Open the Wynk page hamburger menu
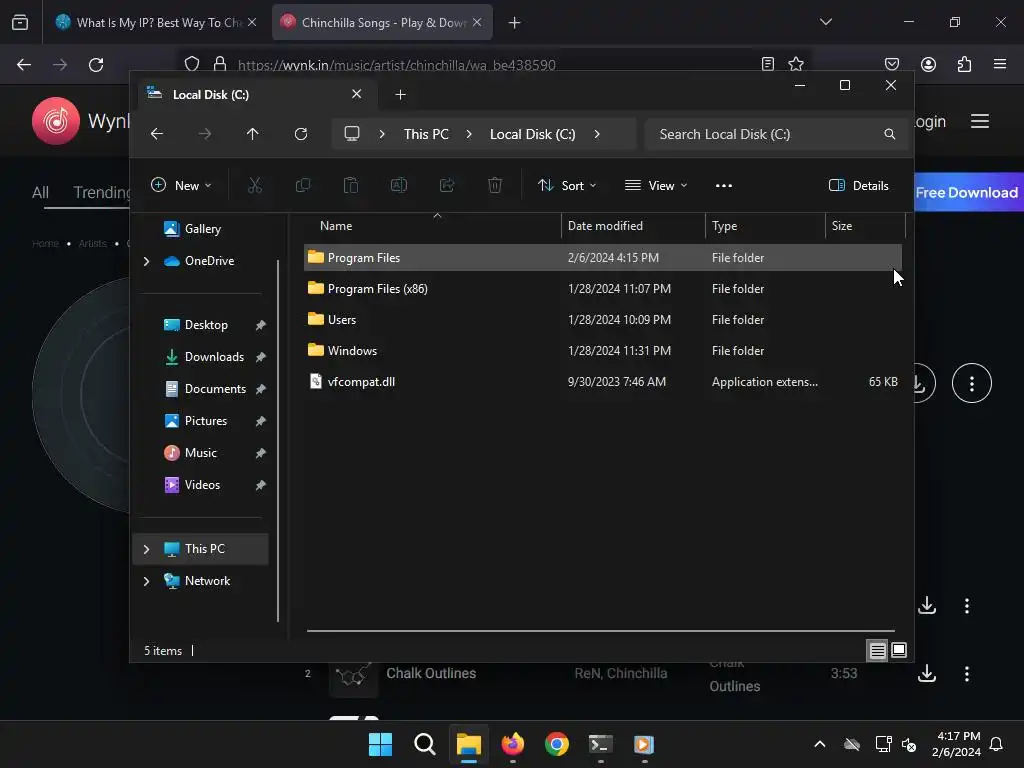 point(980,121)
